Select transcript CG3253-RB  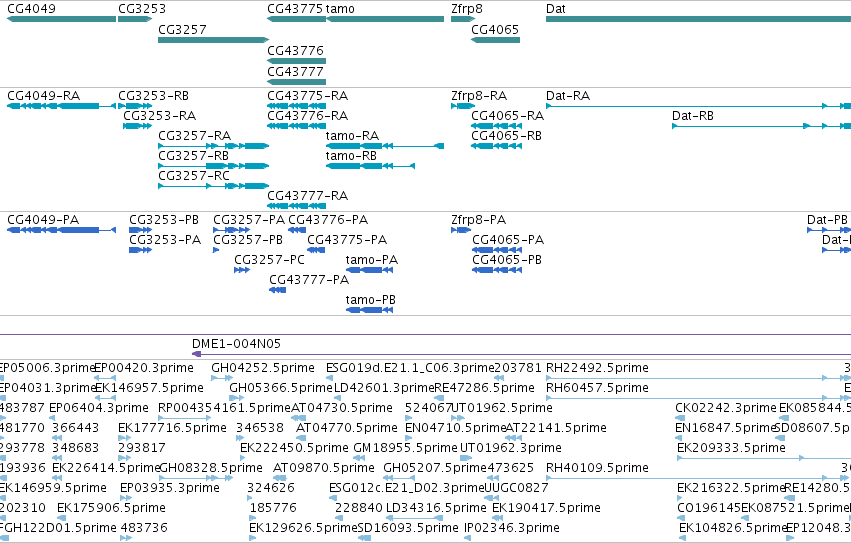click(135, 106)
